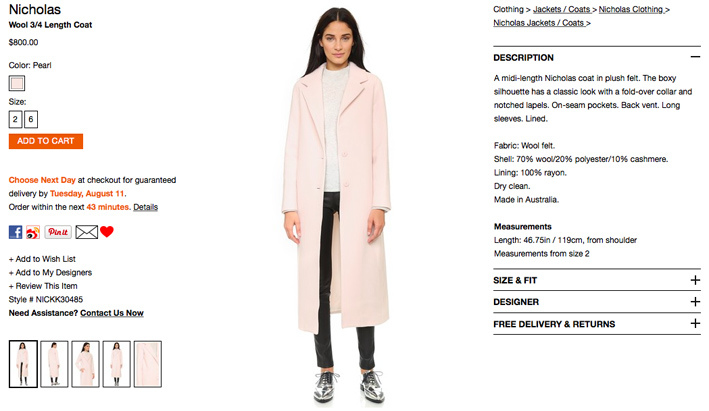Pick the Pearl color swatch
This screenshot has width=709, height=411.
click(17, 83)
